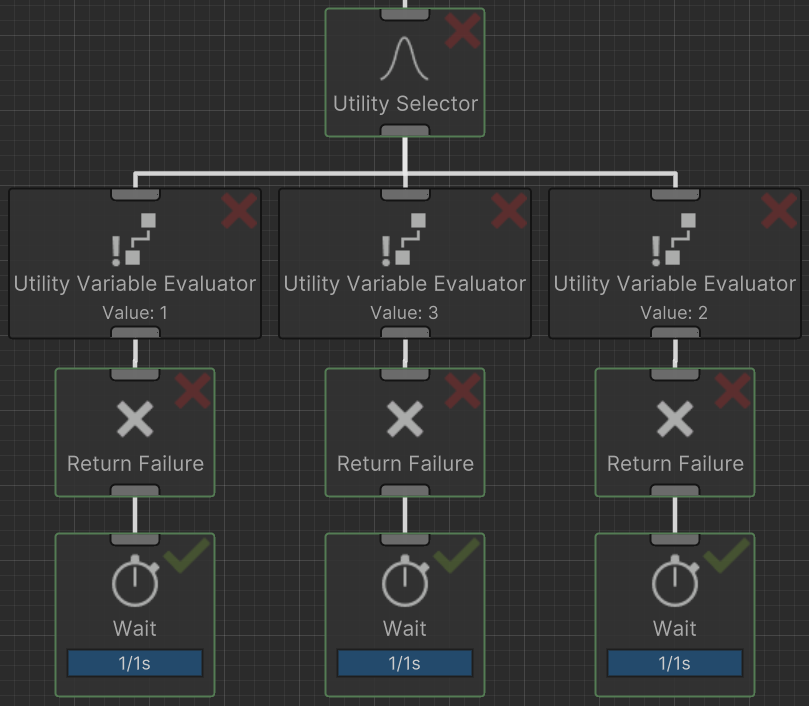Click the middle Wait stopwatch icon
Screen dimensions: 809x706
click(x=405, y=583)
